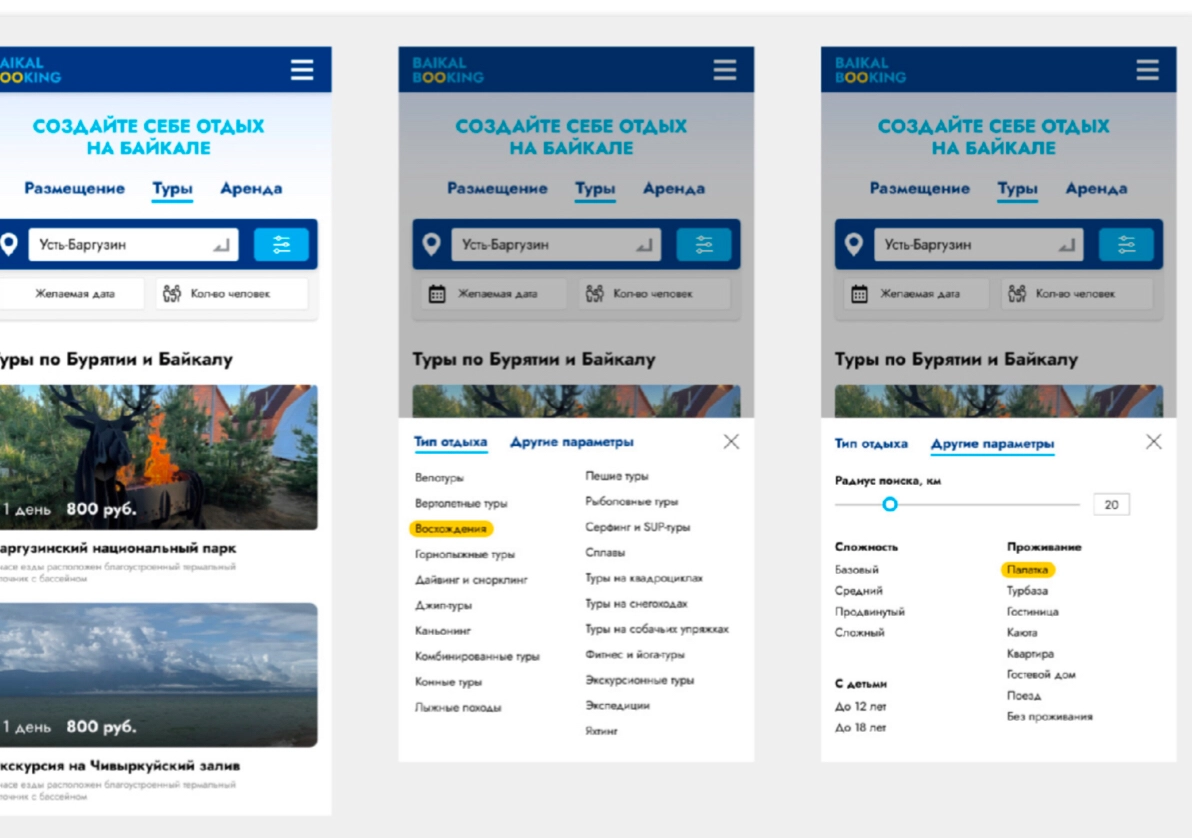Switch to Размещение tab in left mockup

(74, 189)
